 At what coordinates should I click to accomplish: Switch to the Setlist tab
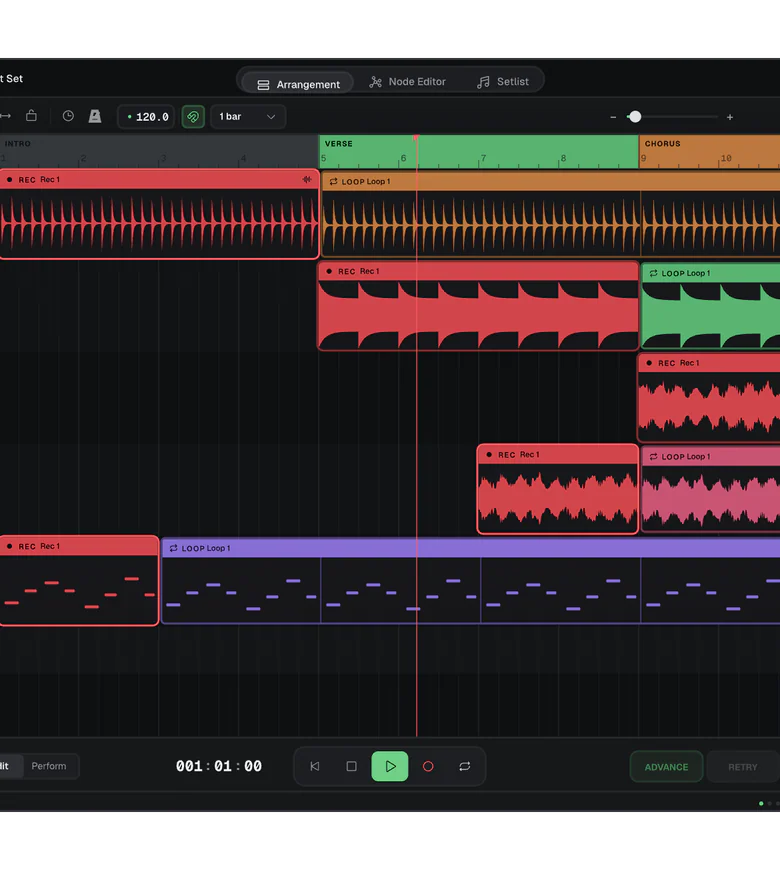(x=503, y=82)
